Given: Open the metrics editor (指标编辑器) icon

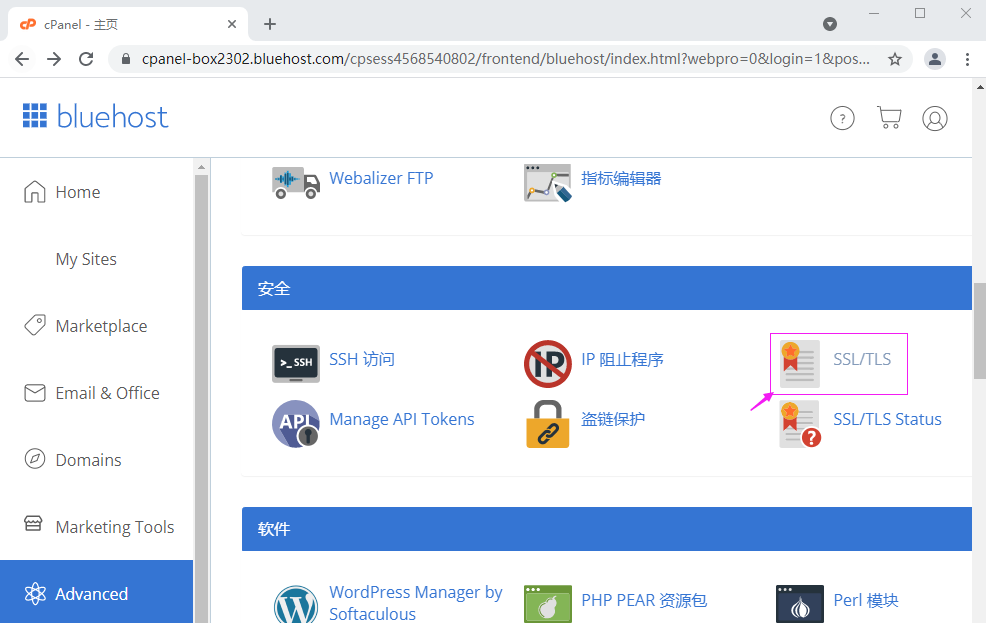Looking at the screenshot, I should (x=548, y=182).
